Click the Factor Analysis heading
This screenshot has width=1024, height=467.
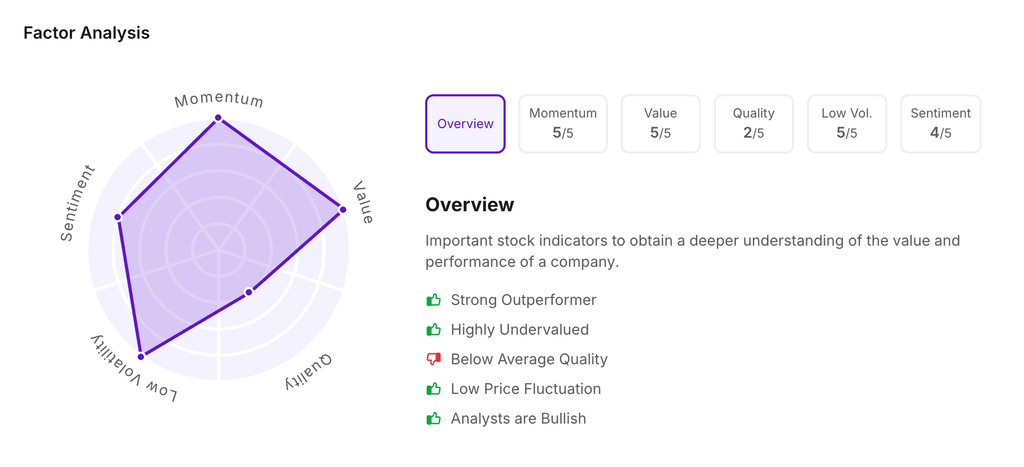click(x=86, y=33)
